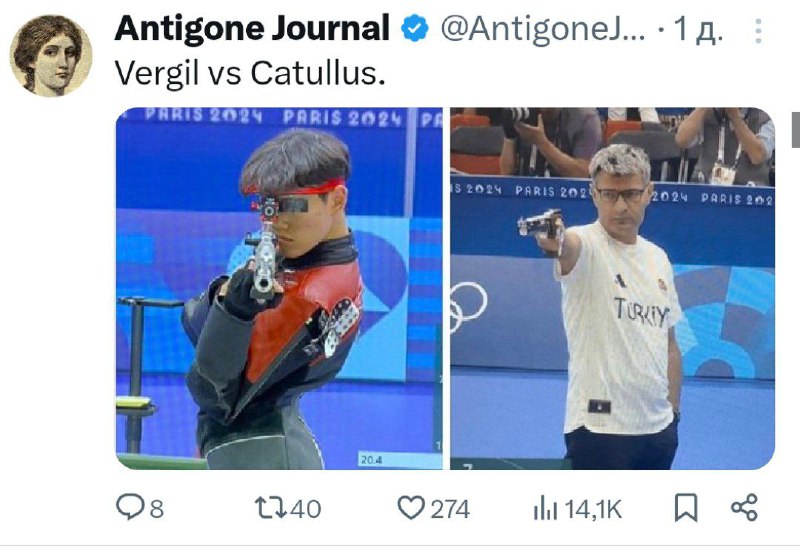Click the blue verified badge icon
The height and width of the screenshot is (551, 800).
(x=415, y=29)
